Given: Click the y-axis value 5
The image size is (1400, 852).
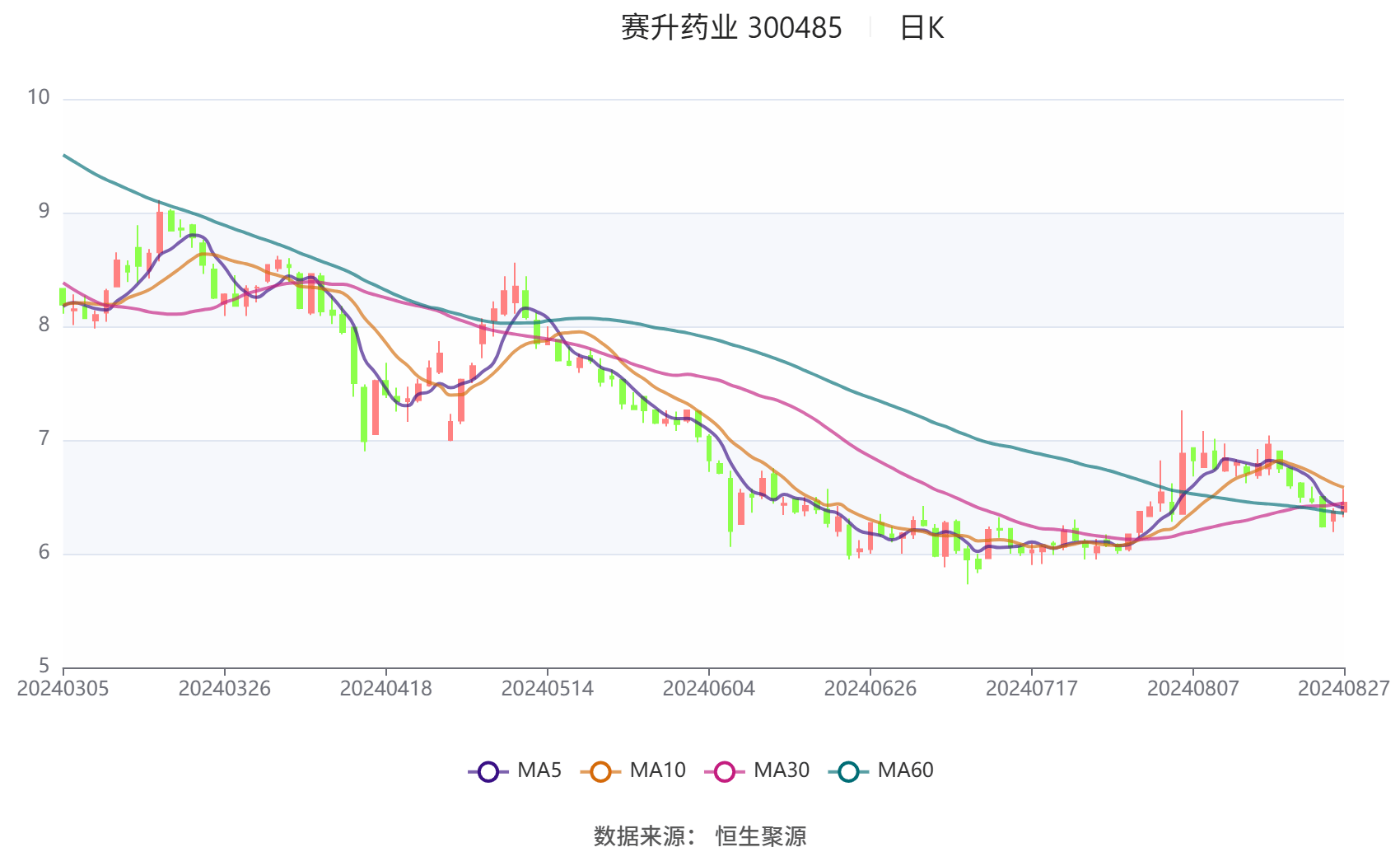Looking at the screenshot, I should click(44, 665).
